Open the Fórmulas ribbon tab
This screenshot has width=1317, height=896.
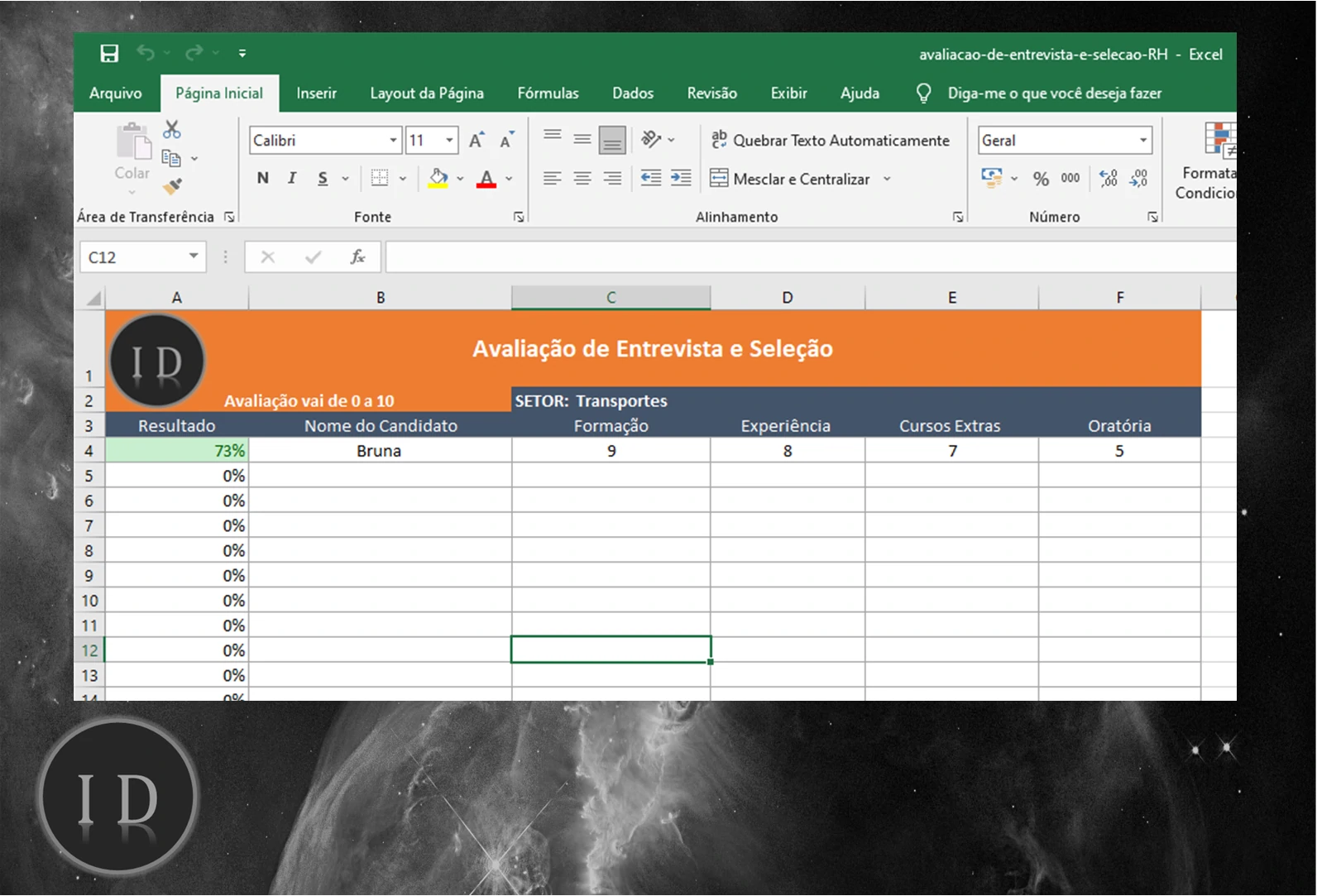coord(548,93)
